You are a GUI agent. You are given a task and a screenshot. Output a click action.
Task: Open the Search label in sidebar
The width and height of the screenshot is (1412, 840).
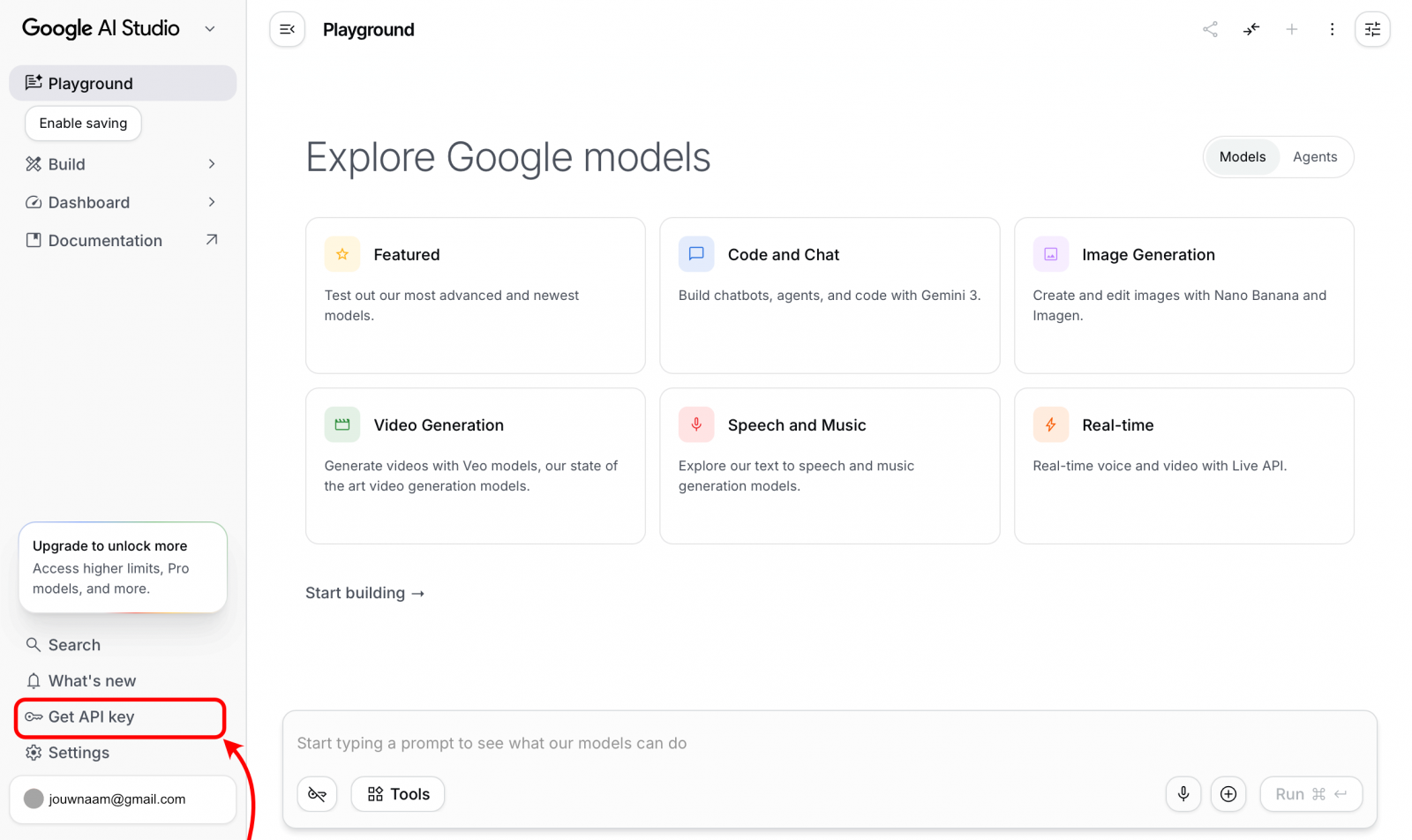tap(74, 645)
